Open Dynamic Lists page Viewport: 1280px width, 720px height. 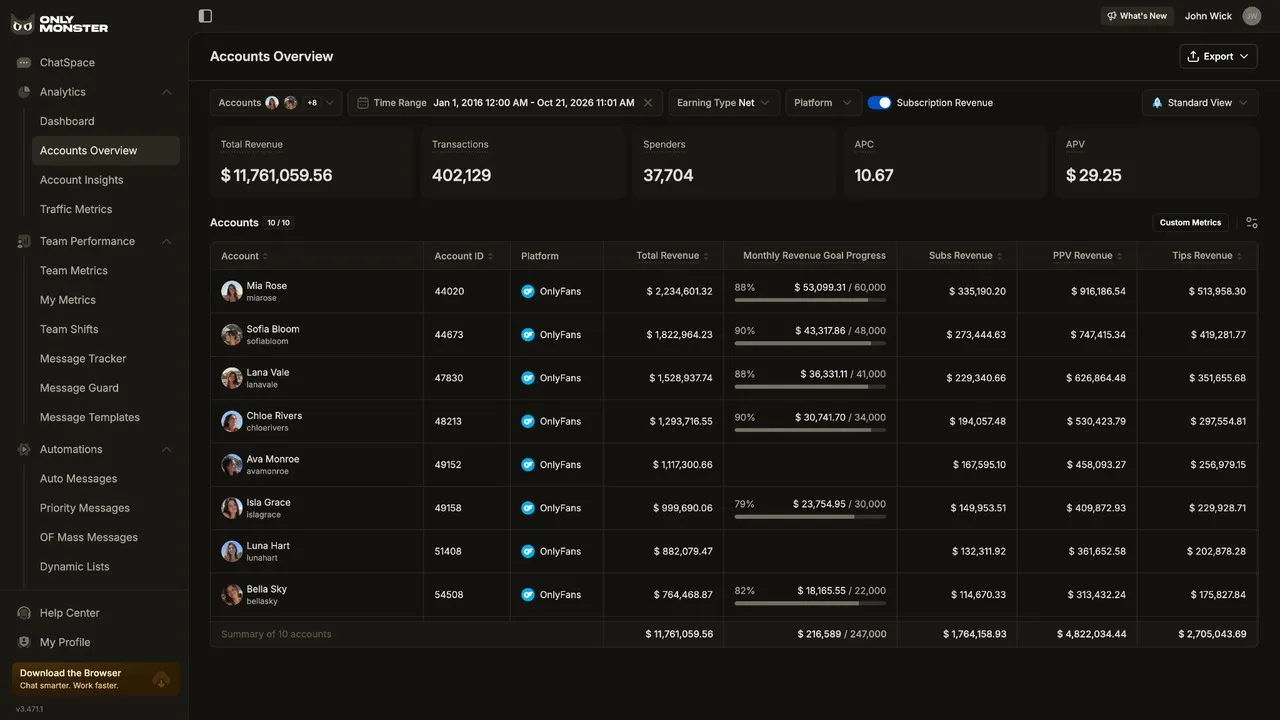[75, 567]
